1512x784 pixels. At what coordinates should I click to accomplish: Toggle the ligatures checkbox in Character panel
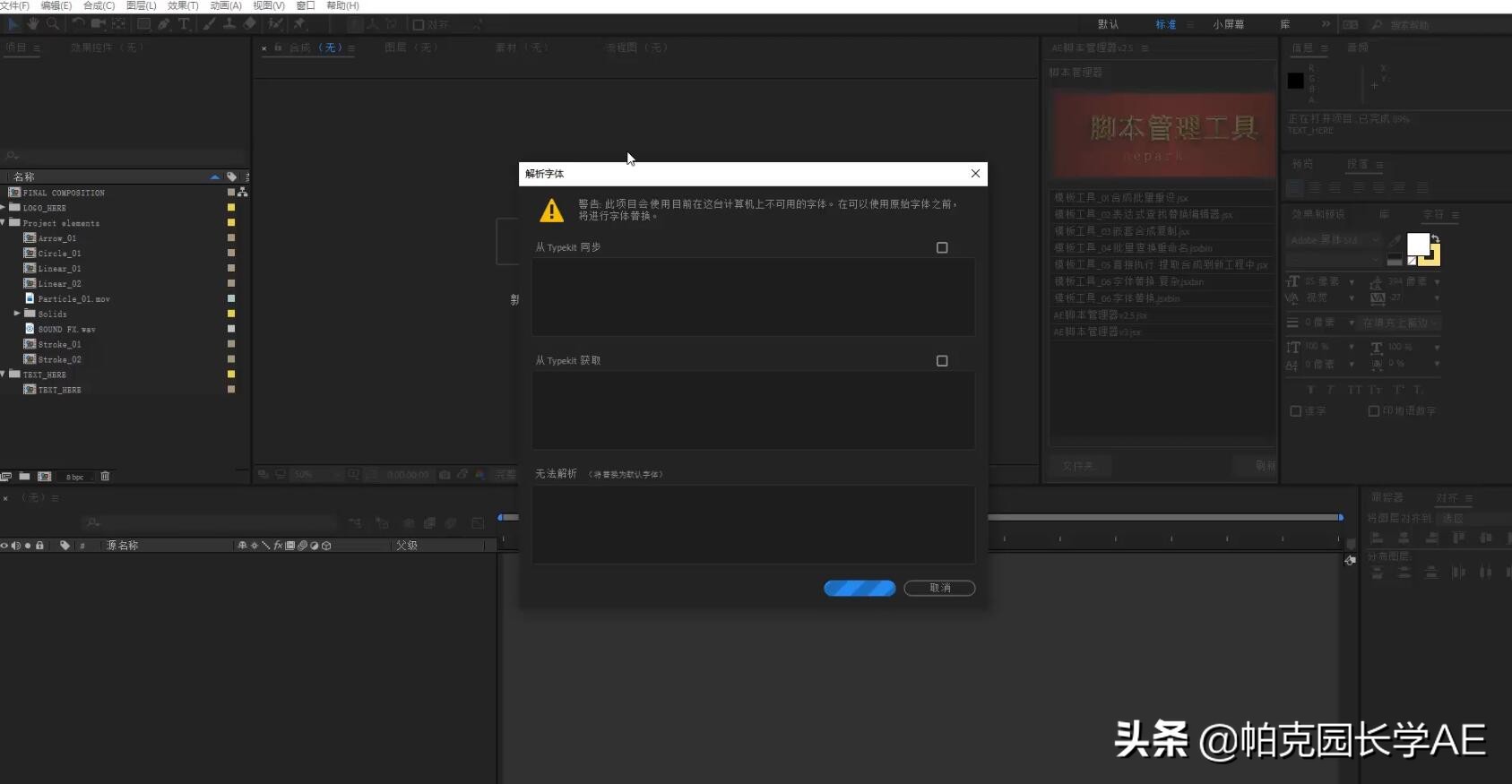point(1295,411)
